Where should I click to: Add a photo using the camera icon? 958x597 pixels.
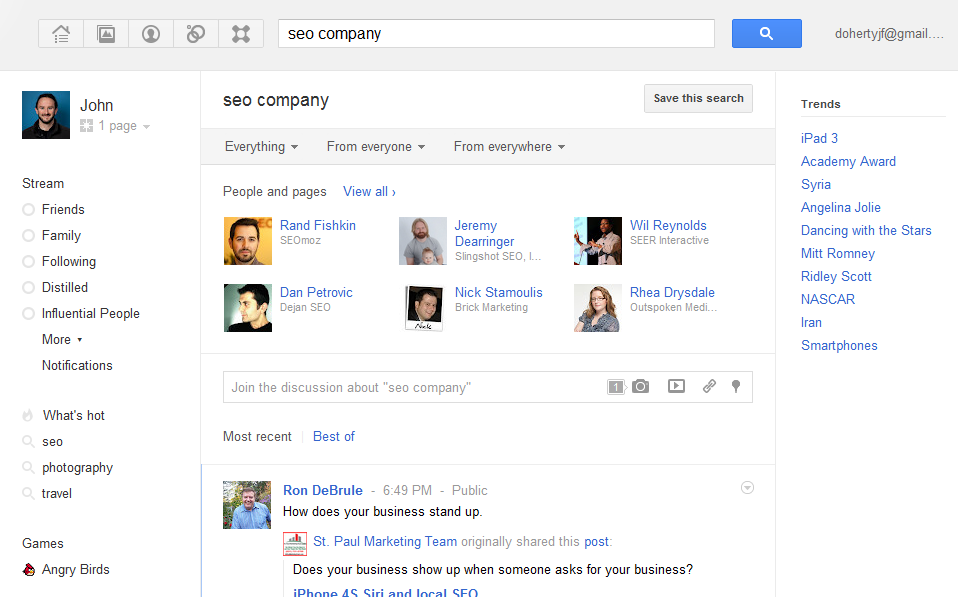pos(640,386)
